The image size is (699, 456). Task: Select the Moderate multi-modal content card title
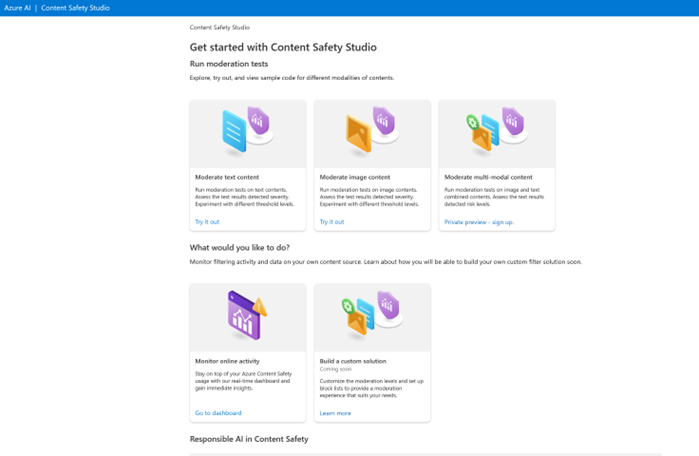click(488, 177)
